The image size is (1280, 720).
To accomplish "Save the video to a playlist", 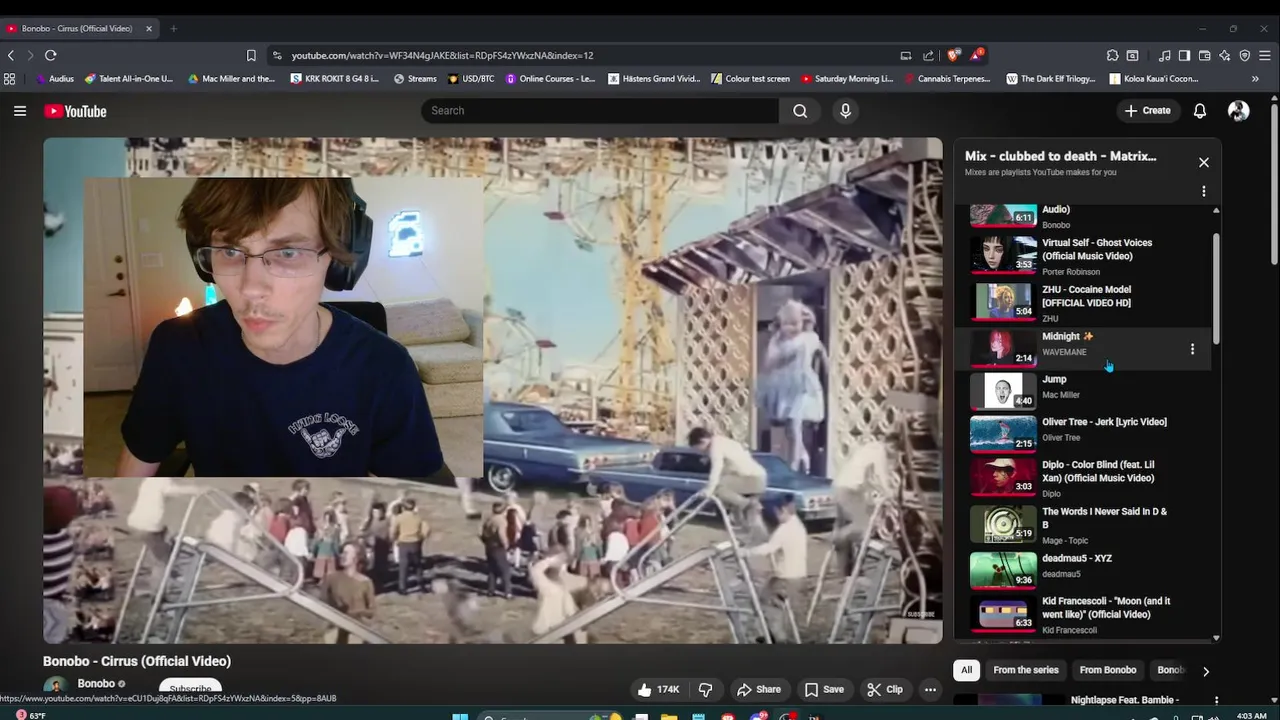I will pos(824,689).
